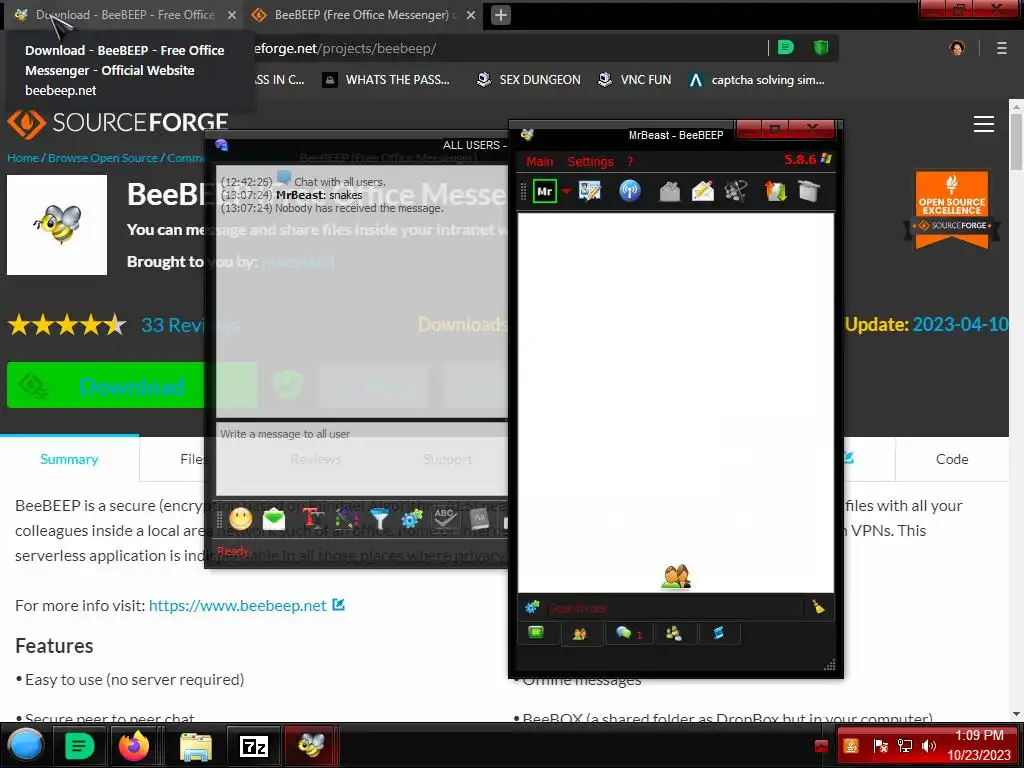Viewport: 1024px width, 768px height.
Task: Click the blue gear search options icon beside the user search
Action: (532, 608)
